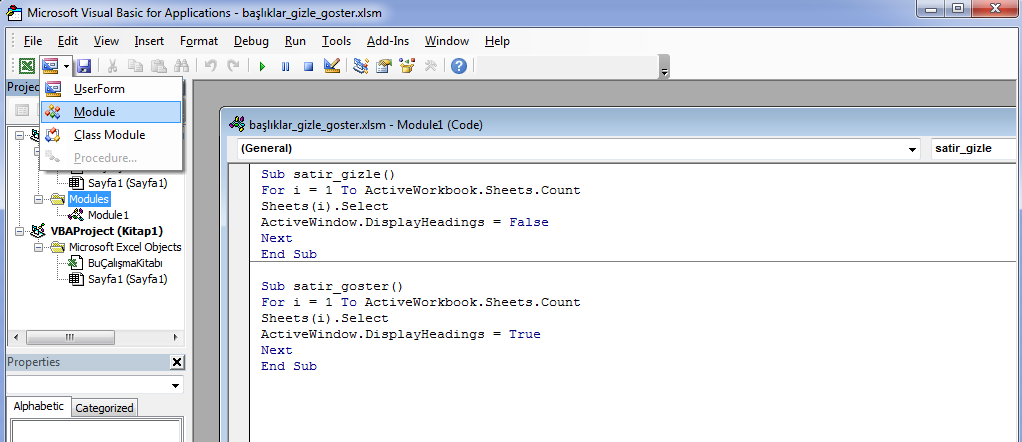Viewport: 1022px width, 442px height.
Task: Select Sayfa1 (Sayfa1) above the Modules folder
Action: 128,183
